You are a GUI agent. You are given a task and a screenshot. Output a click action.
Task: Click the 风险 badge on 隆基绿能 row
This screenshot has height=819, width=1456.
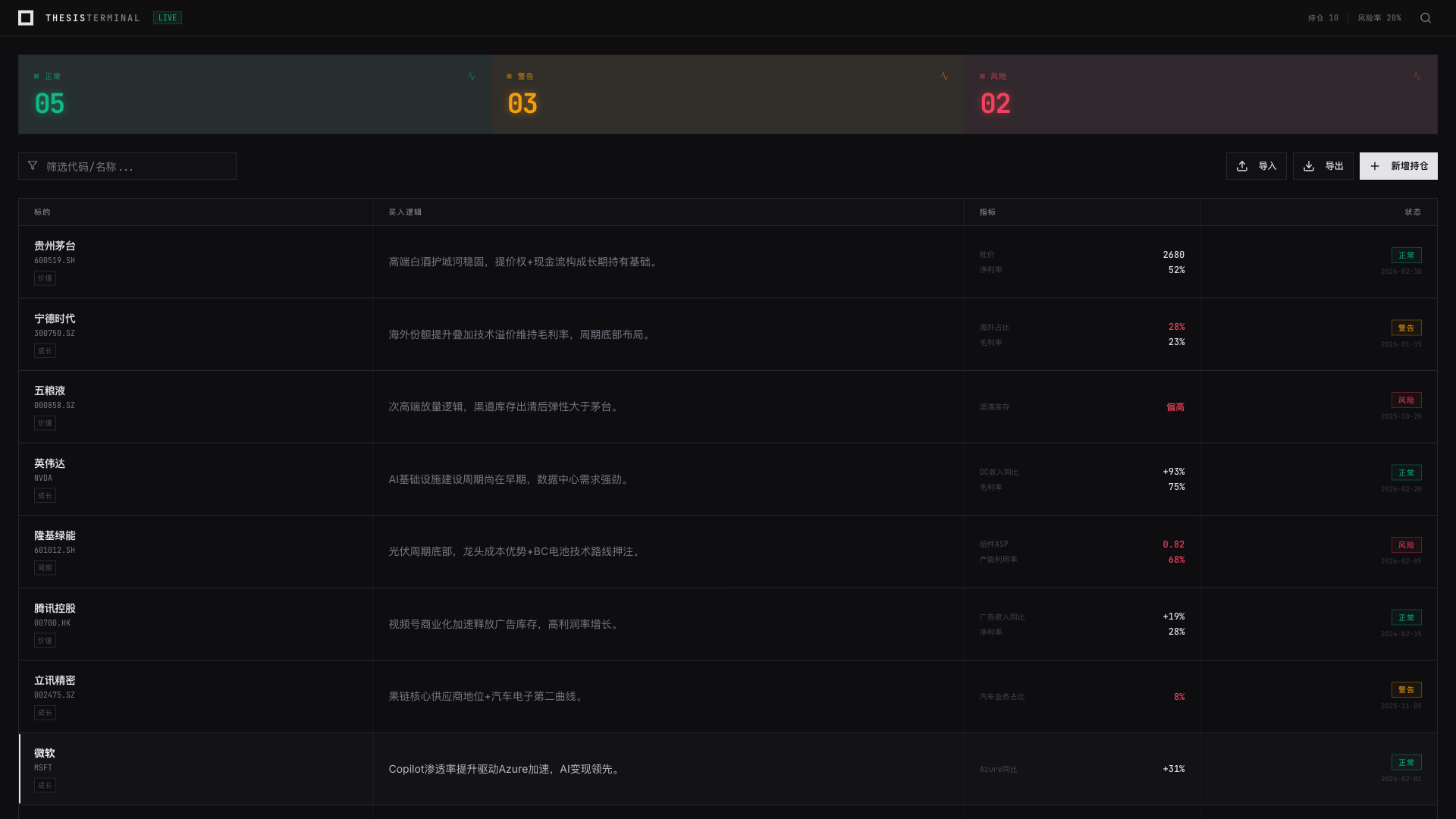tap(1407, 544)
